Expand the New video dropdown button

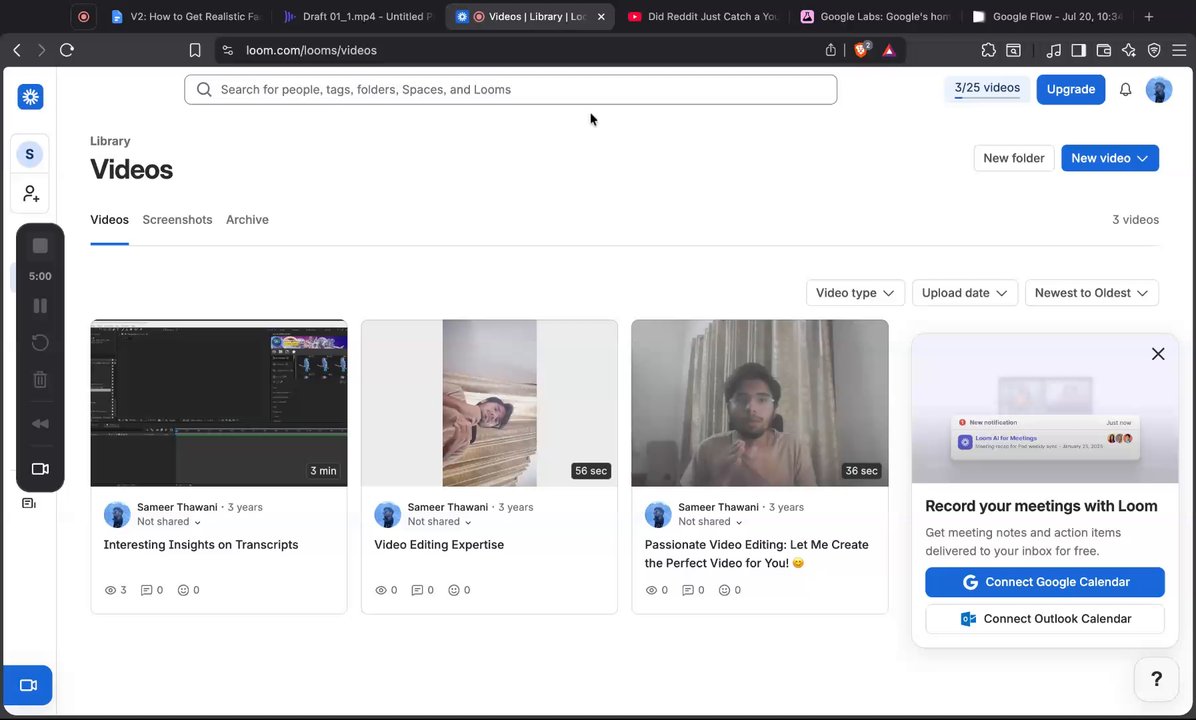point(1110,158)
